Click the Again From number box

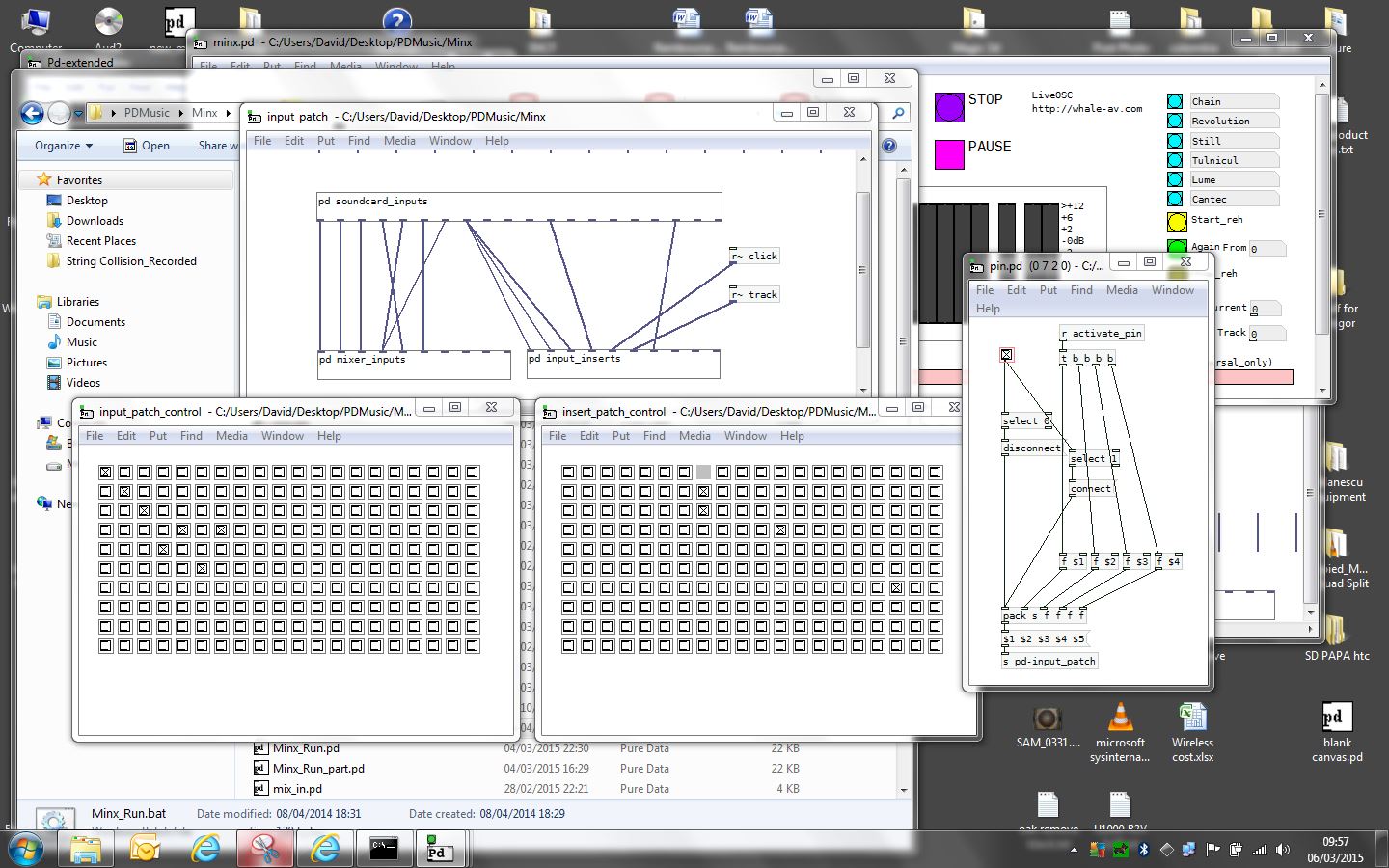click(x=1266, y=249)
